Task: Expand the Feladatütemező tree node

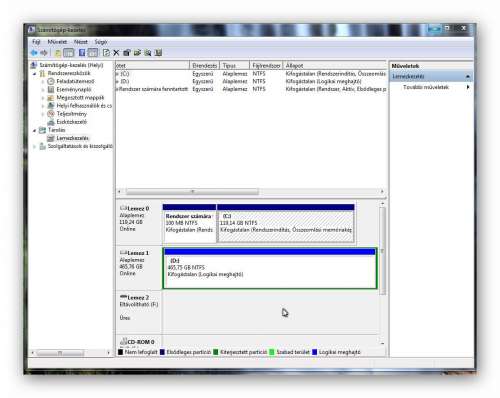Action: click(x=43, y=81)
